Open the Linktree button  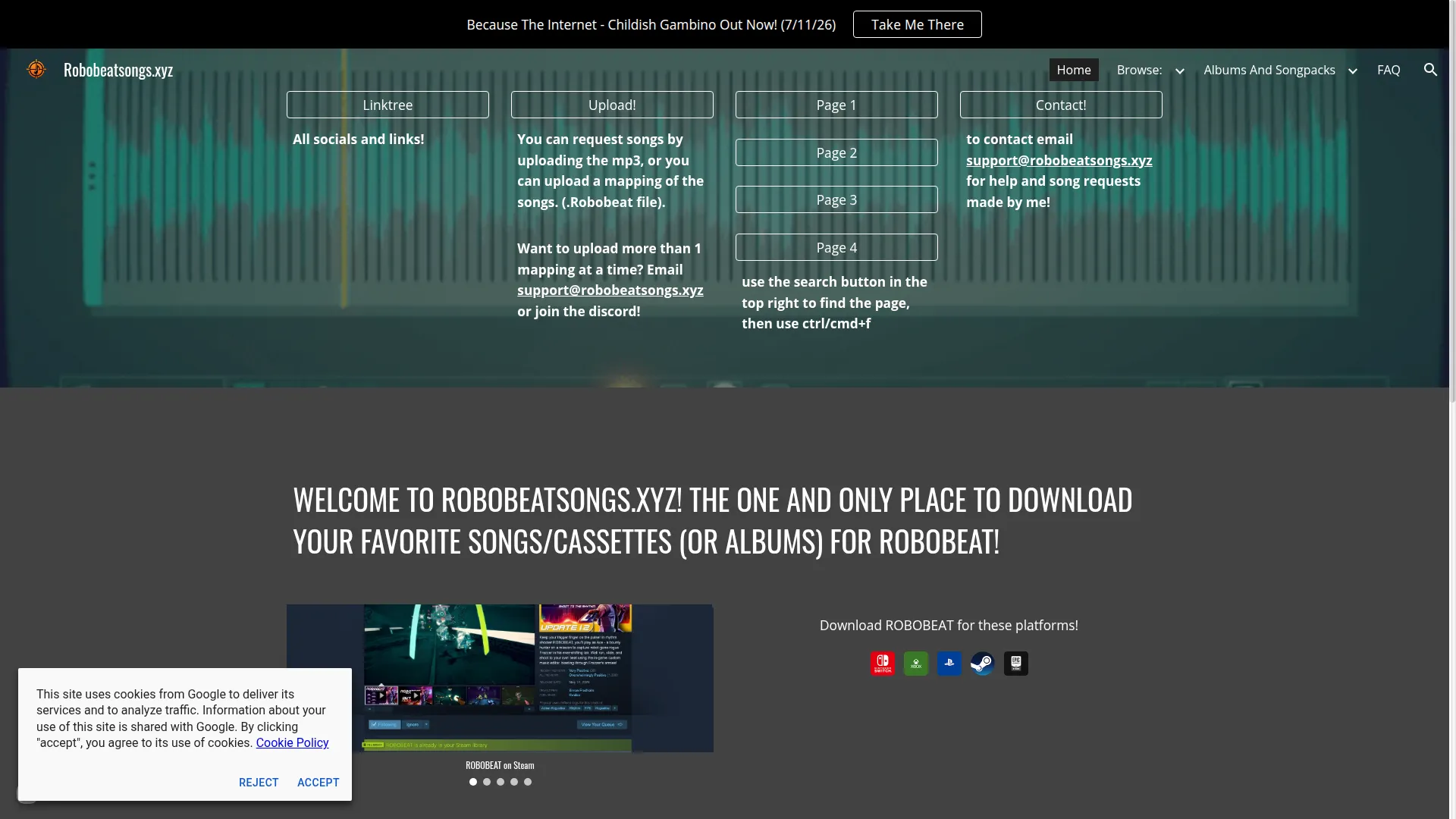tap(388, 105)
